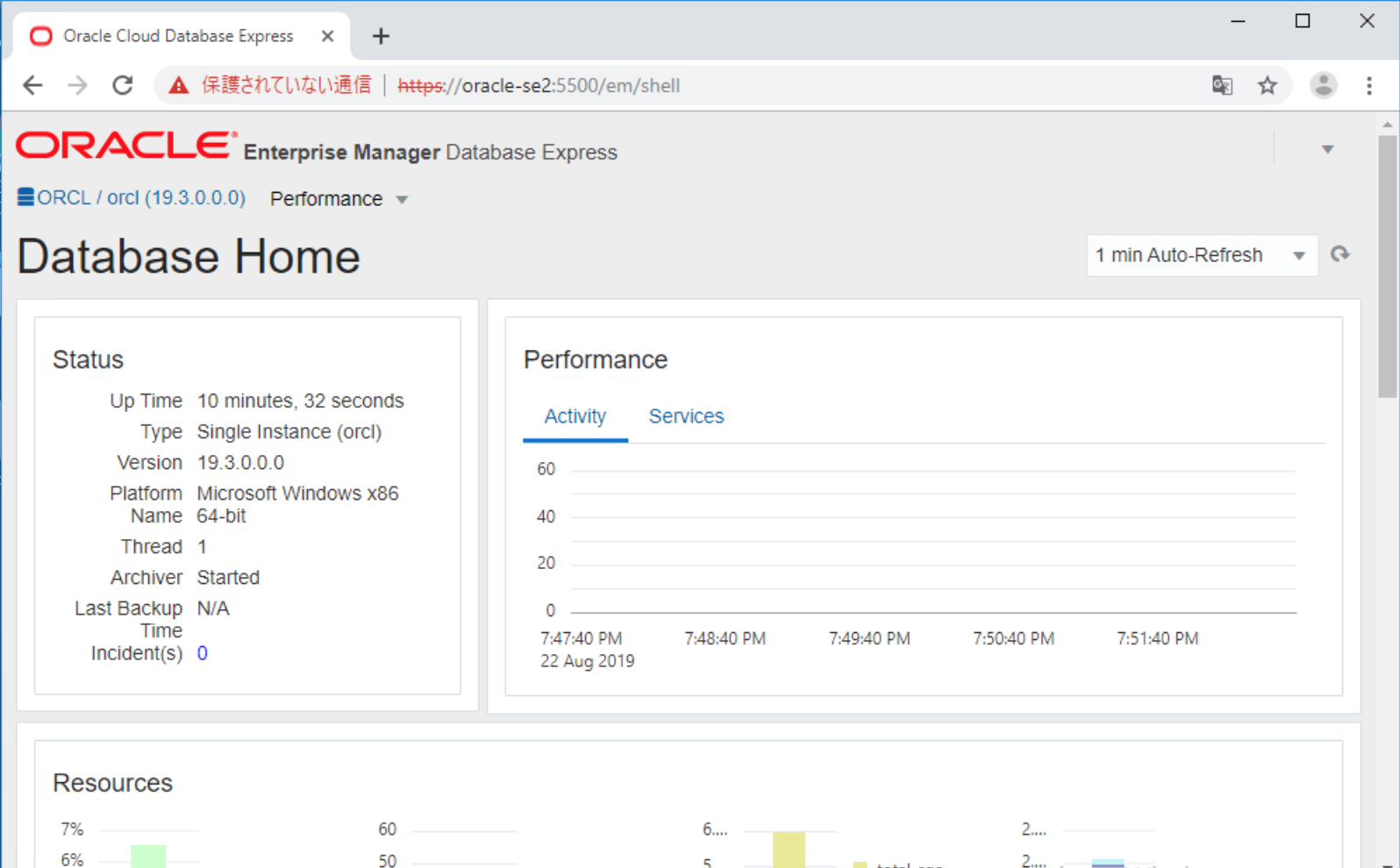The width and height of the screenshot is (1400, 868).
Task: Open the ORCL / orcl (19.3.0.0.0) link
Action: (141, 197)
